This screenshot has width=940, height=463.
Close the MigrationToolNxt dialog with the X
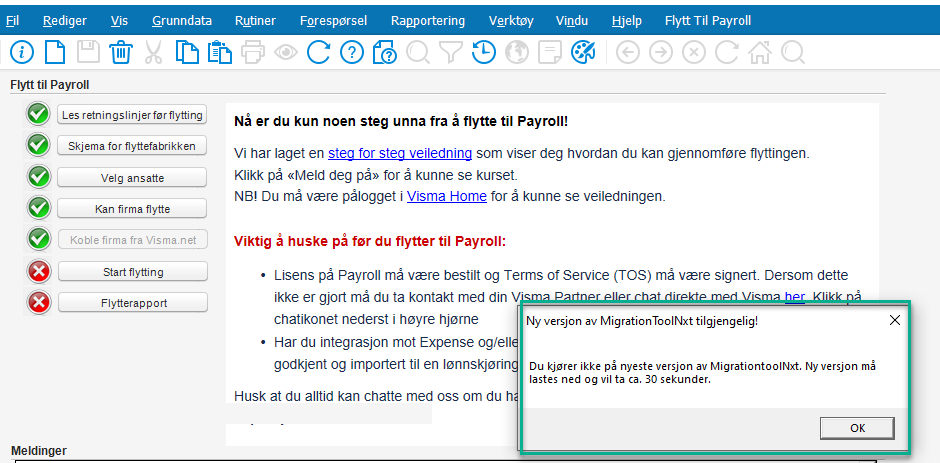tap(894, 320)
